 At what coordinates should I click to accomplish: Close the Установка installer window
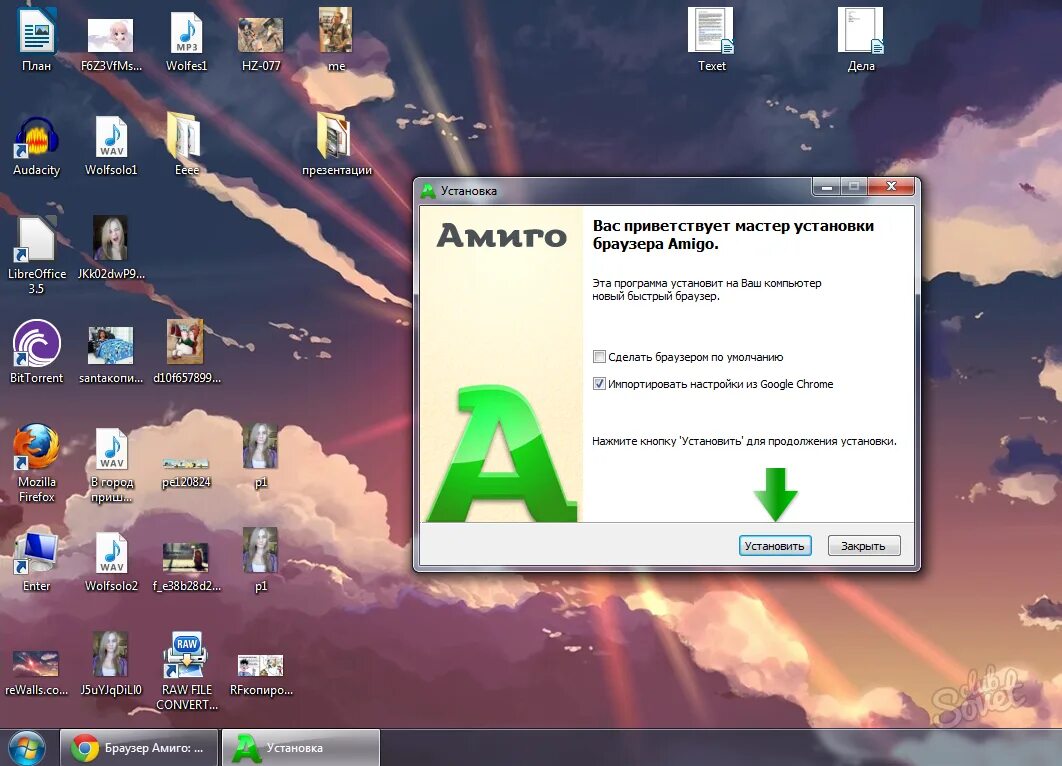tap(891, 186)
